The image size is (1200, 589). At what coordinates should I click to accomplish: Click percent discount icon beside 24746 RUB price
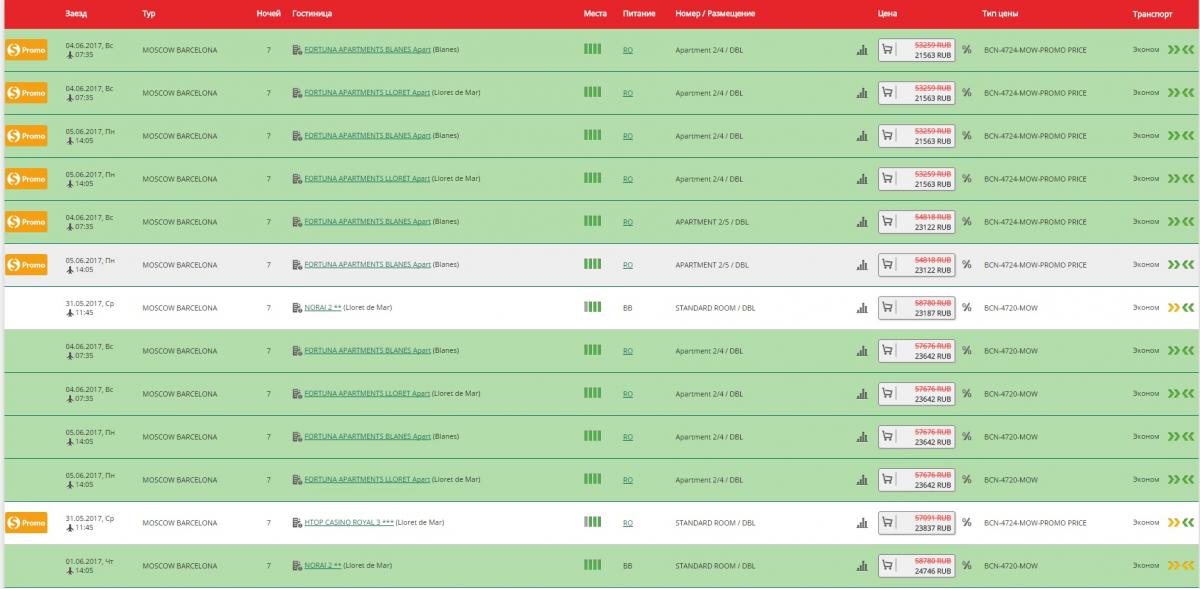pyautogui.click(x=967, y=565)
